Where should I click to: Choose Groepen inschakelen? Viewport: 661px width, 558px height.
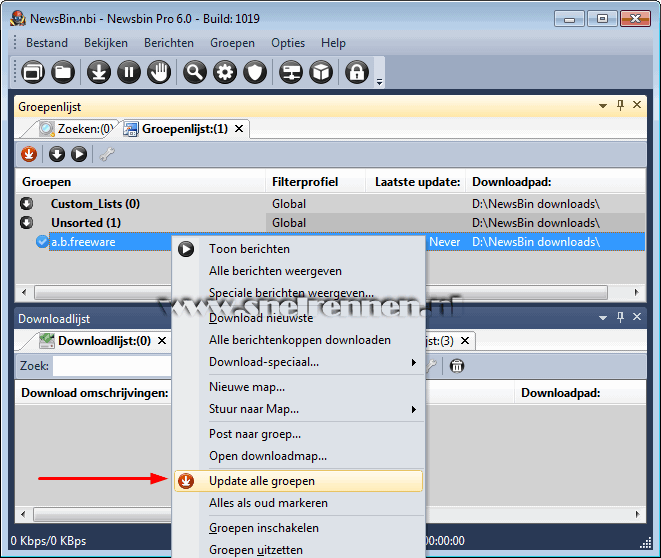pyautogui.click(x=298, y=528)
